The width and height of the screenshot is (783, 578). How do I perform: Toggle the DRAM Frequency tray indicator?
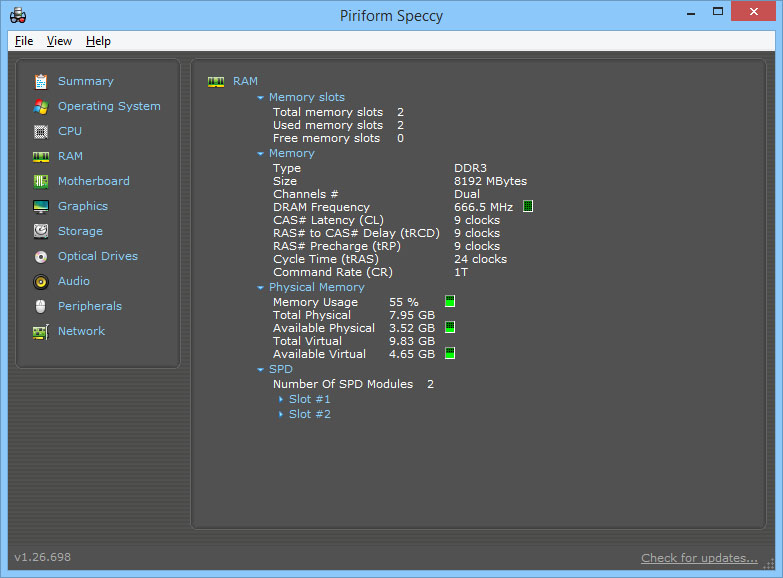click(528, 206)
